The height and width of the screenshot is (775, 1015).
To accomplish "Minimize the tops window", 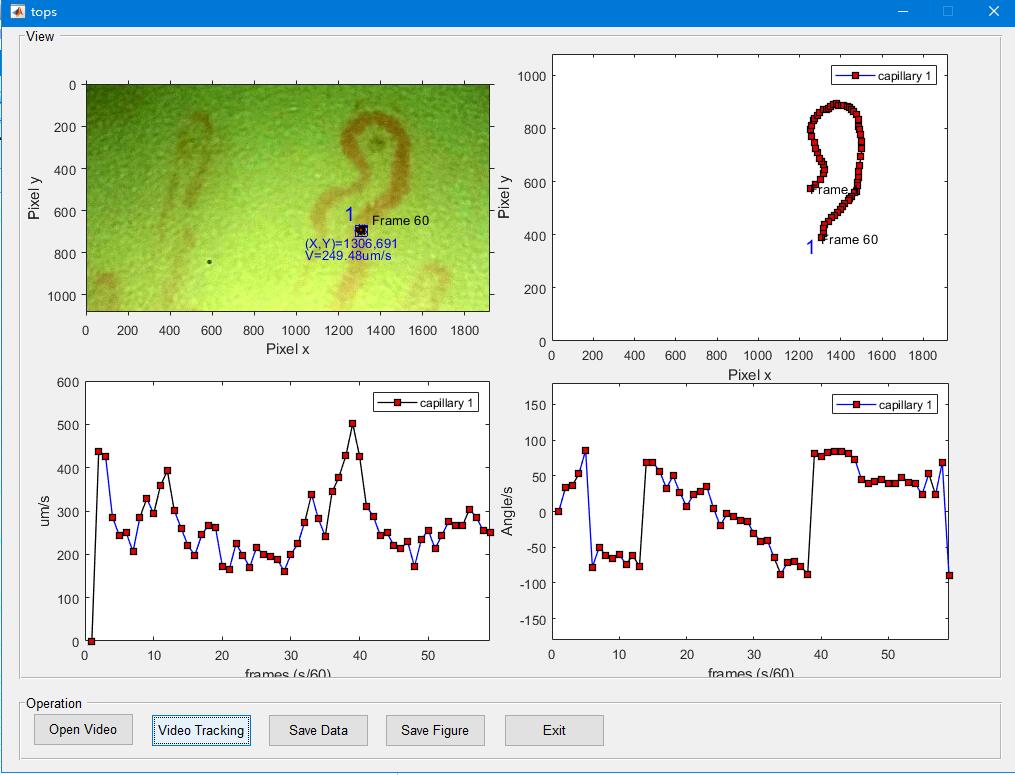I will coord(903,12).
